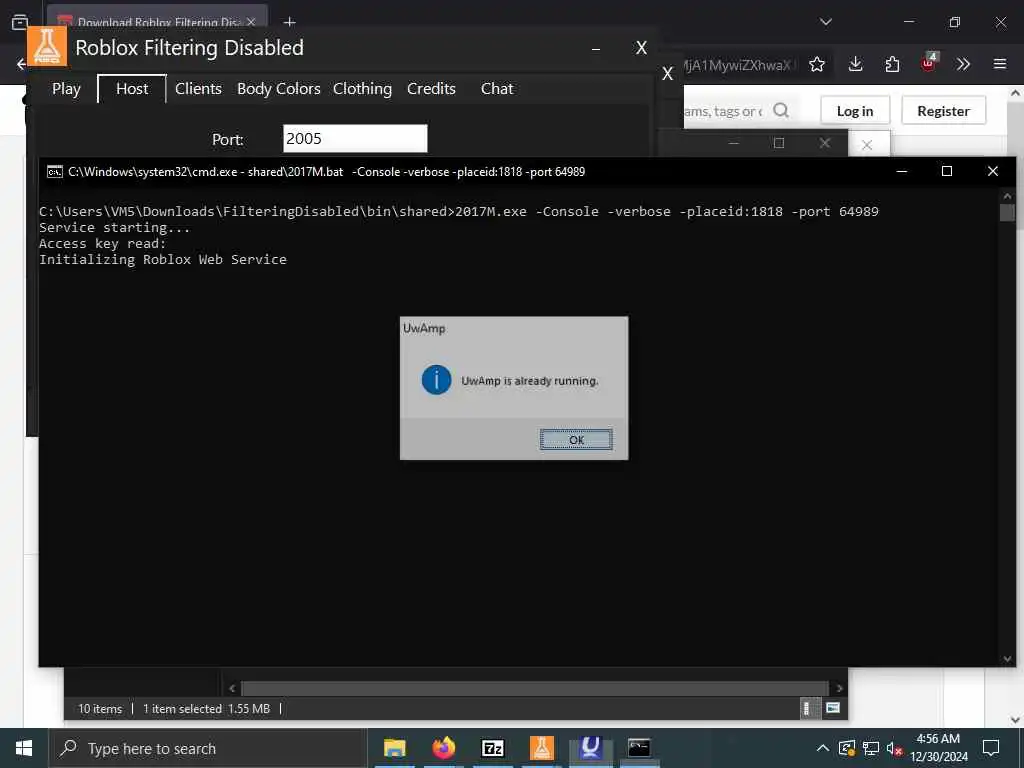Bookmark this page with the star icon

817,64
